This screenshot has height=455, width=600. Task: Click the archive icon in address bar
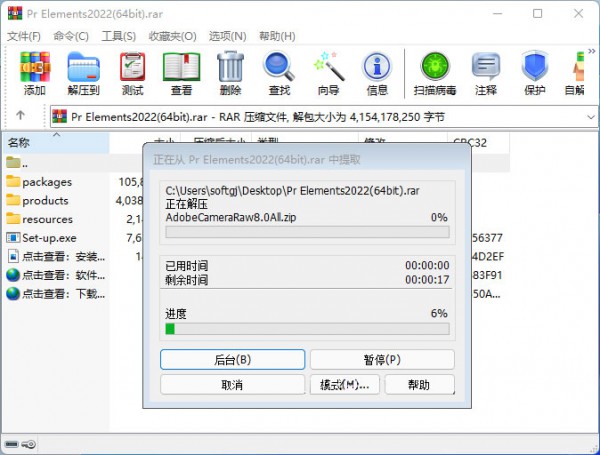click(59, 117)
